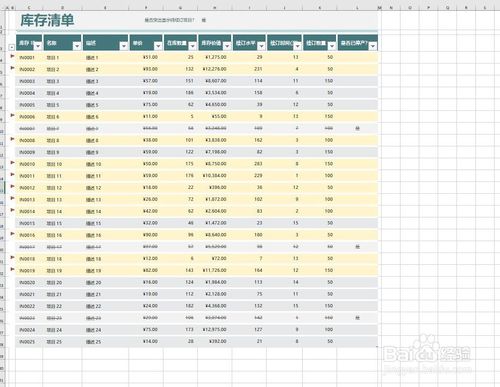
Task: Select the unit price cell ¥51.00
Action: [x=146, y=57]
